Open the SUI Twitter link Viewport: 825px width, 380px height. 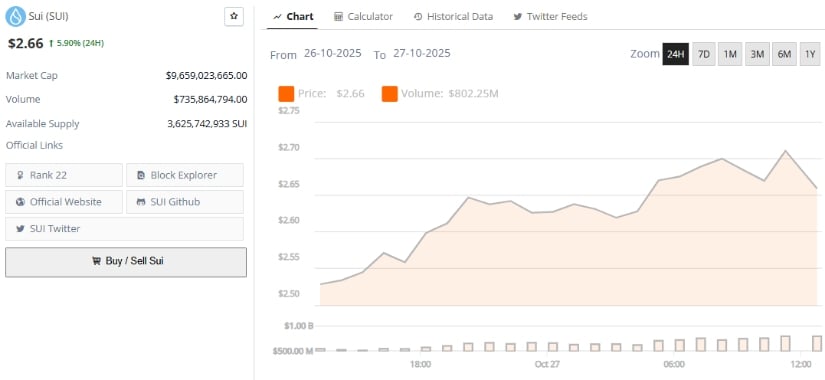pyautogui.click(x=125, y=229)
